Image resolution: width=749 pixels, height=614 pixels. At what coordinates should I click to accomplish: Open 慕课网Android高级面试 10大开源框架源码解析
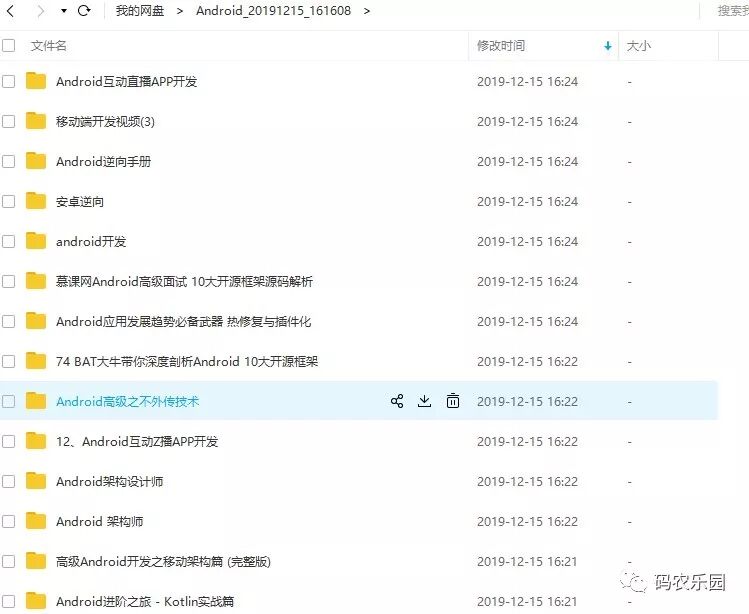tap(184, 281)
